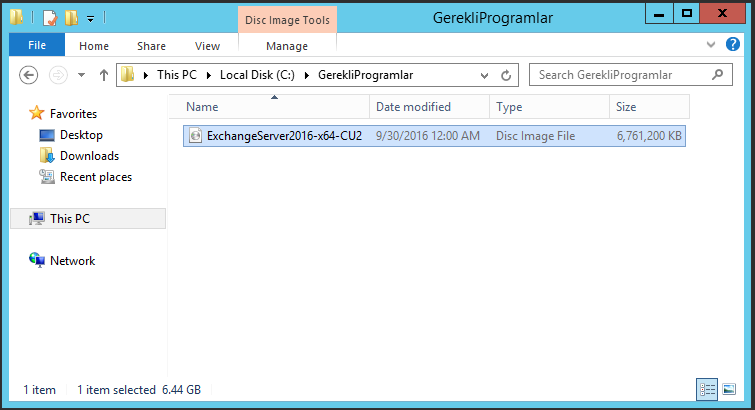Screen dimensions: 755x410
Task: Open the View ribbon tab
Action: click(x=208, y=46)
